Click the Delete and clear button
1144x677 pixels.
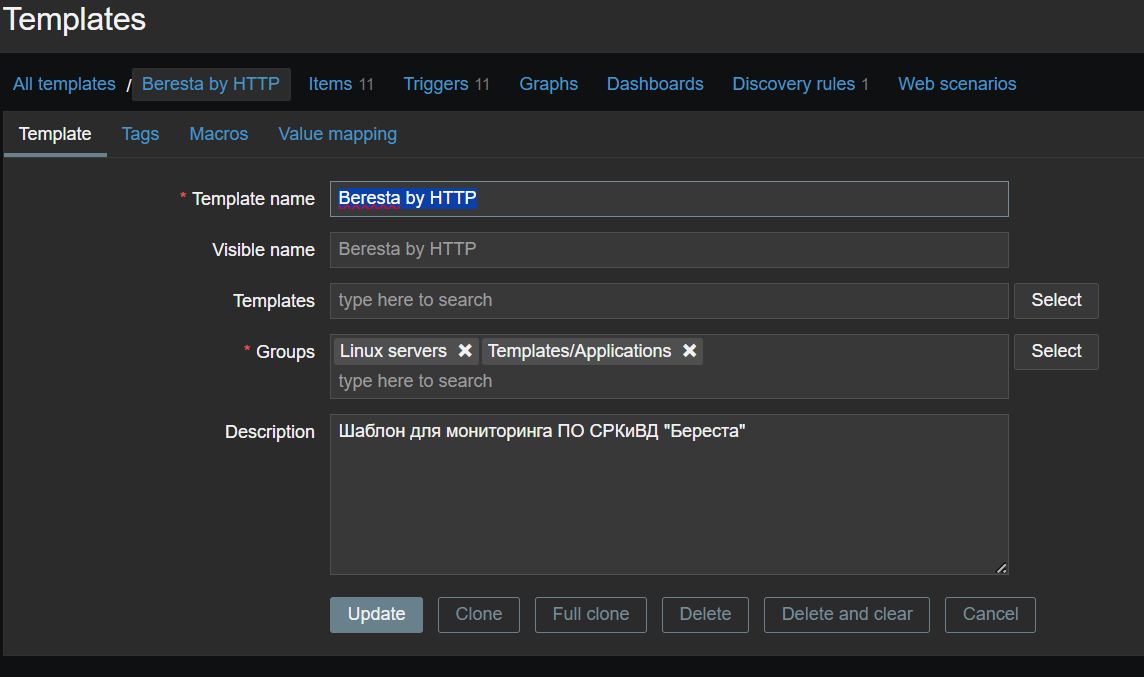coord(846,614)
